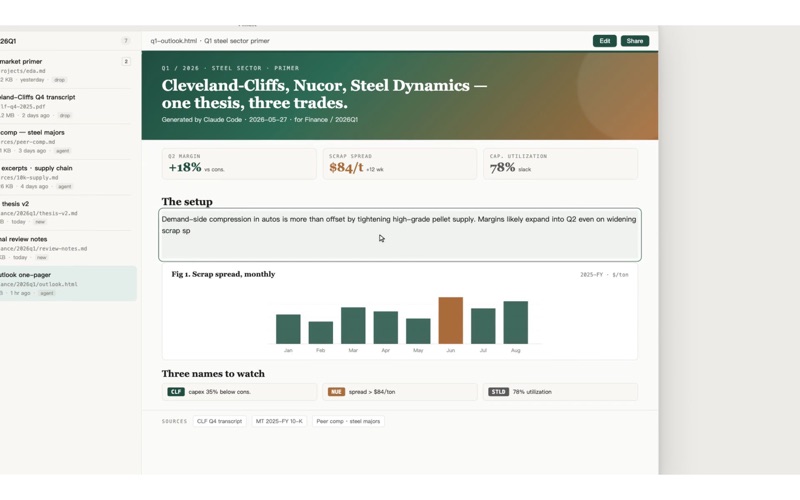The width and height of the screenshot is (800, 500).
Task: Select the thesis v2 sidebar entry
Action: click(66, 212)
